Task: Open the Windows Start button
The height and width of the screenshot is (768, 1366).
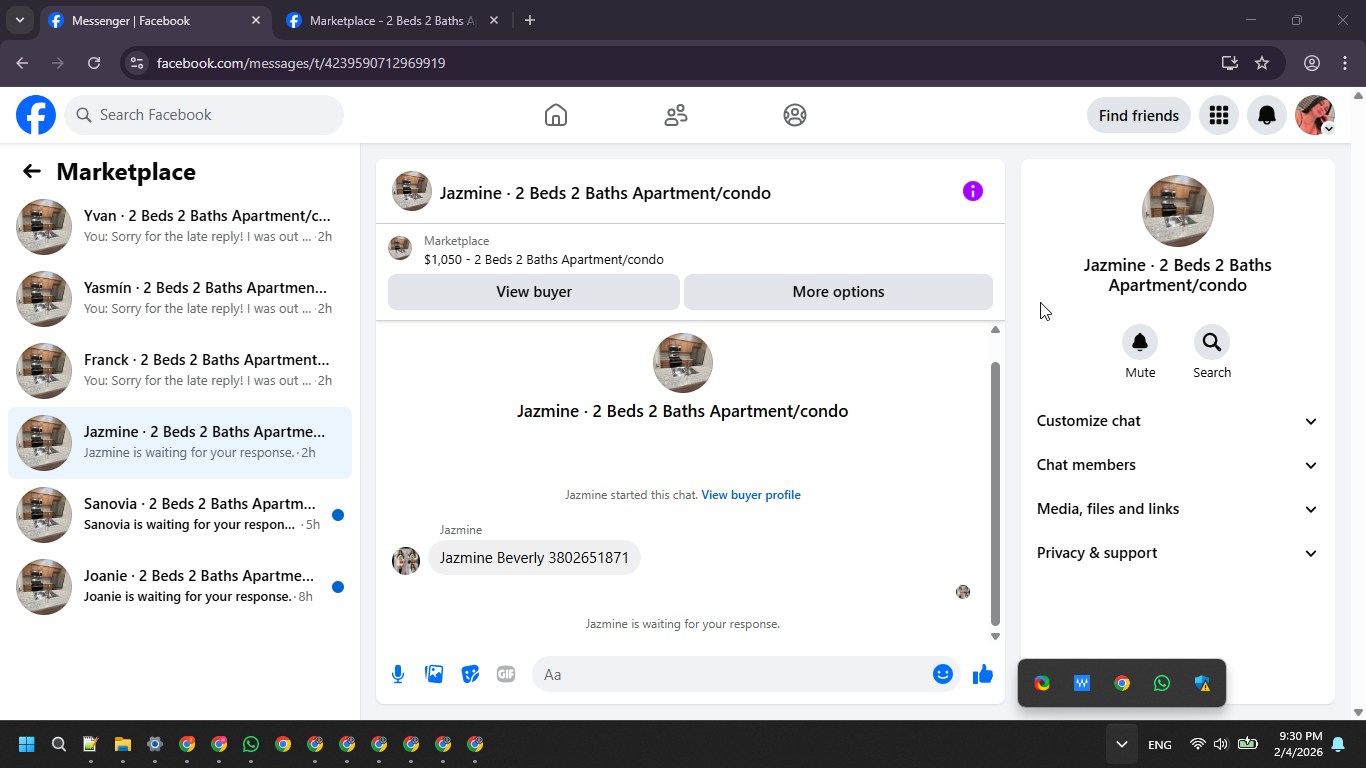Action: 27,744
